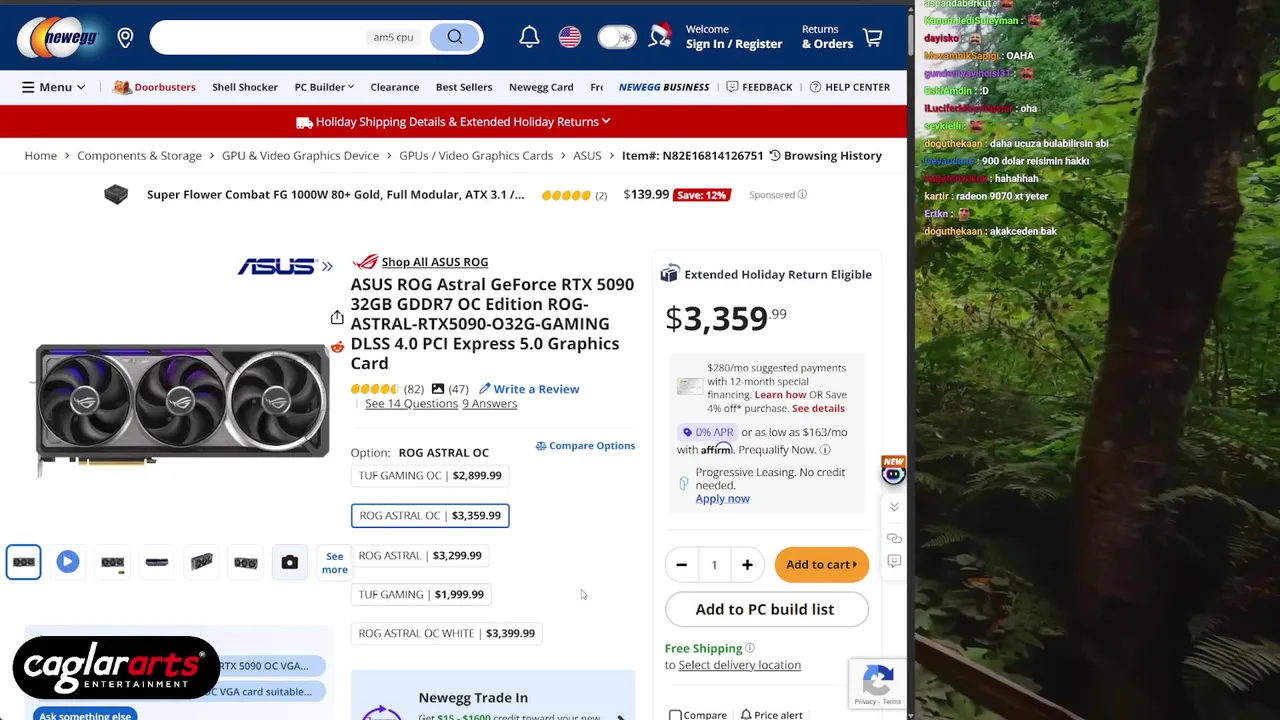1280x720 pixels.
Task: Open the location pin icon
Action: click(x=125, y=38)
